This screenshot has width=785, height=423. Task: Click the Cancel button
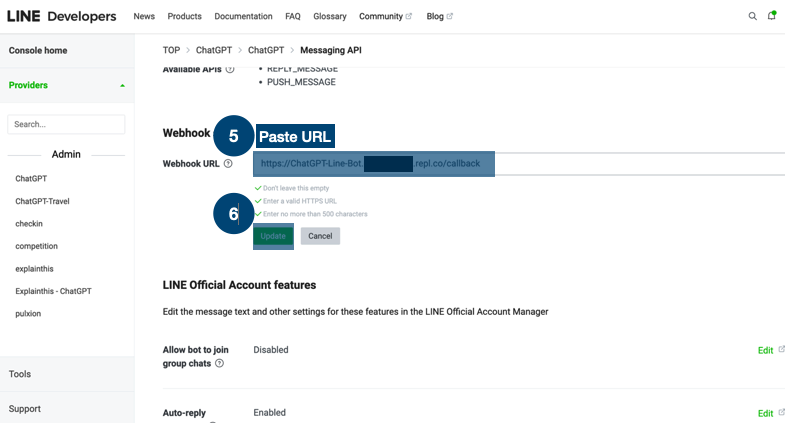(320, 236)
